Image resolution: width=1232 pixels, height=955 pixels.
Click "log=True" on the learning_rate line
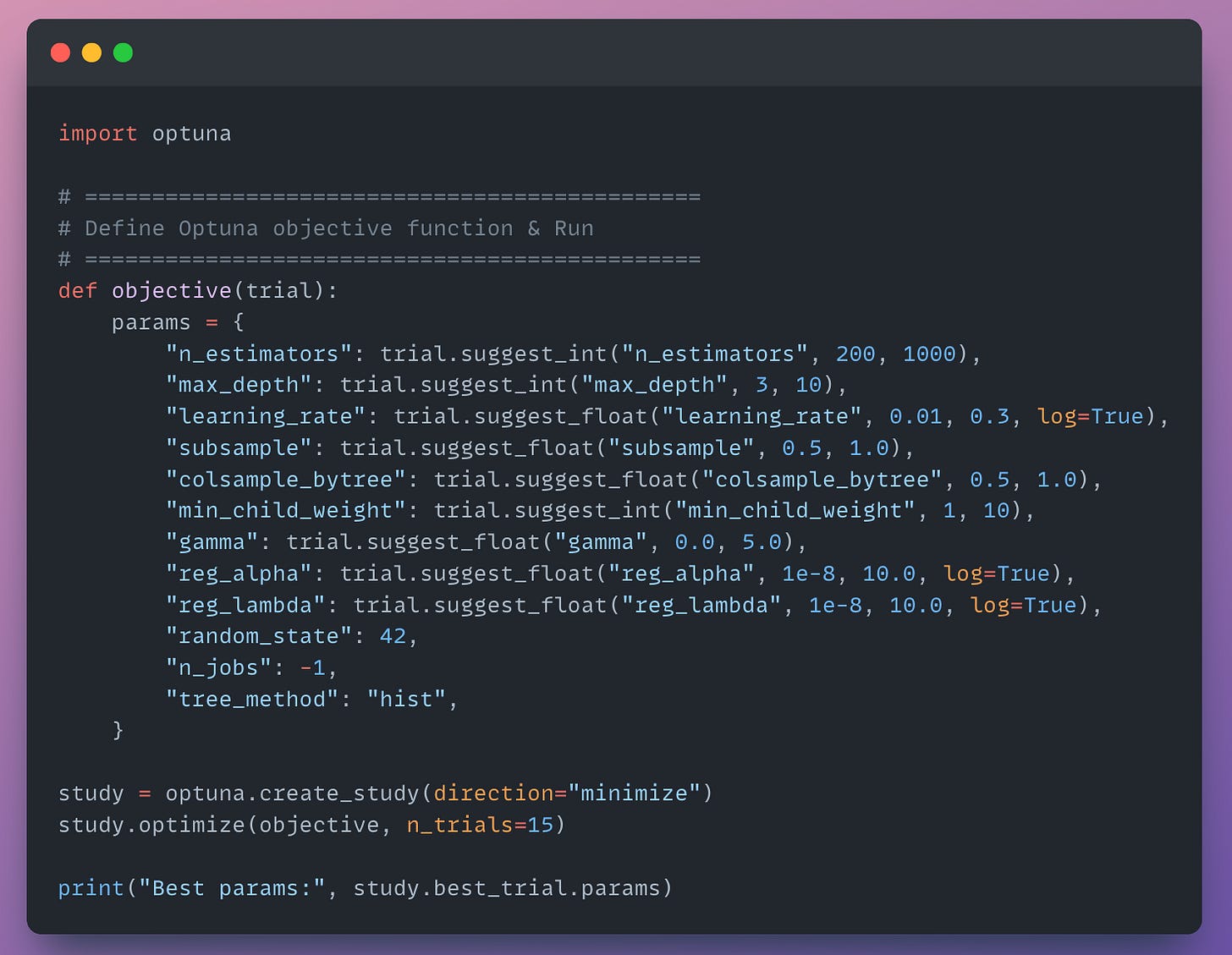(x=1090, y=416)
